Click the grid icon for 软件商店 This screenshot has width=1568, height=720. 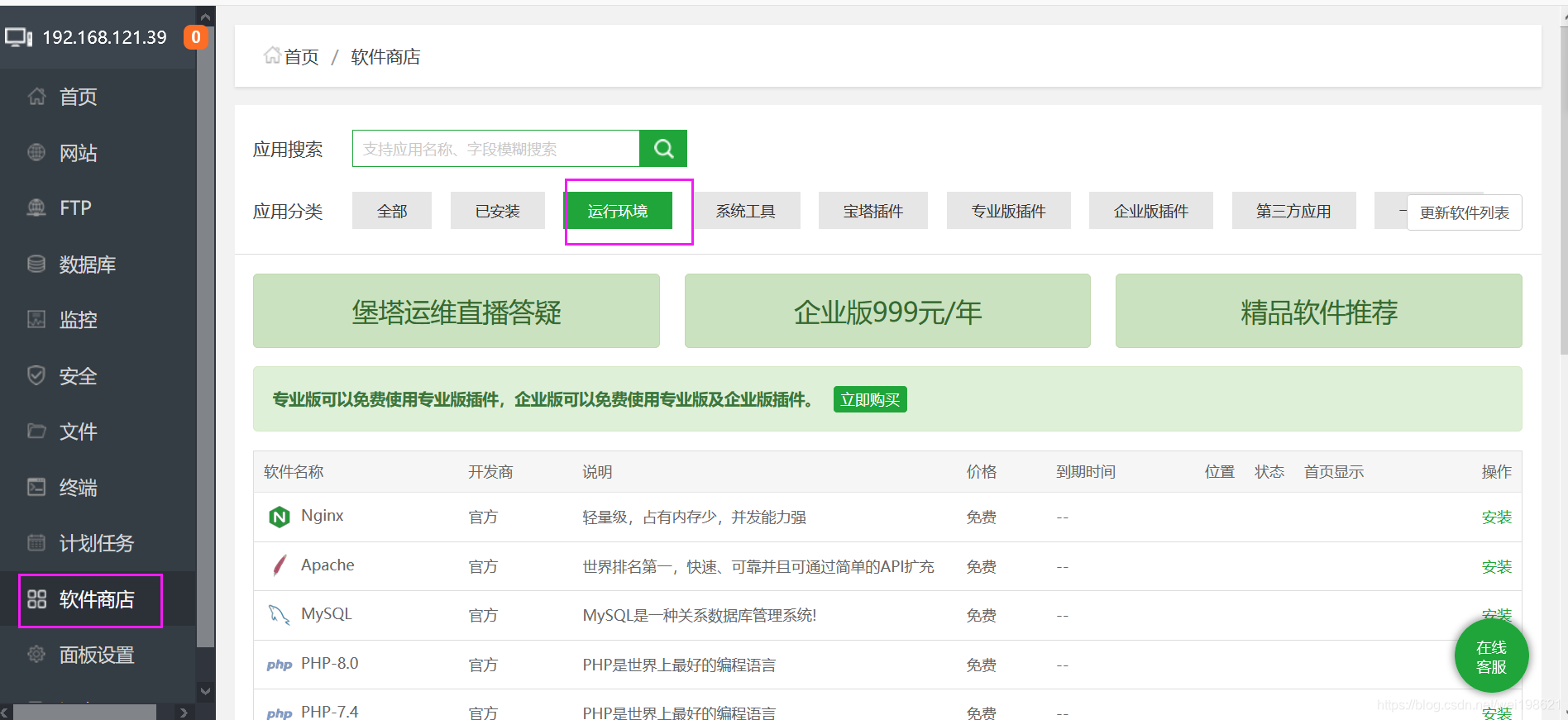36,599
